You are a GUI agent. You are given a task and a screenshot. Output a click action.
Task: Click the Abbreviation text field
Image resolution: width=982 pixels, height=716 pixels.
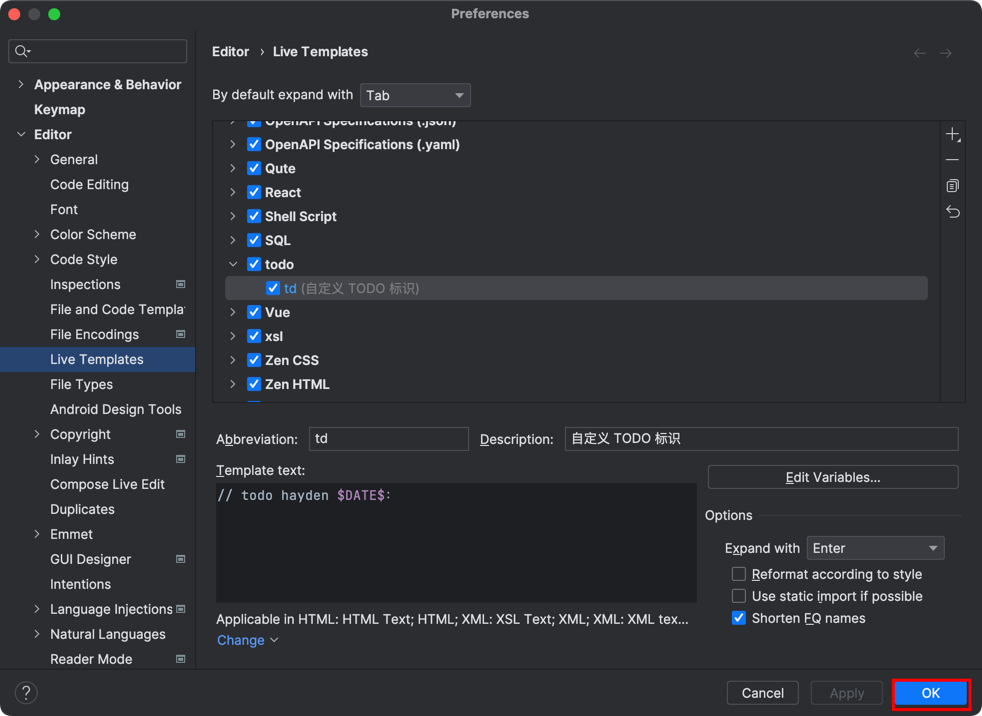pyautogui.click(x=388, y=438)
